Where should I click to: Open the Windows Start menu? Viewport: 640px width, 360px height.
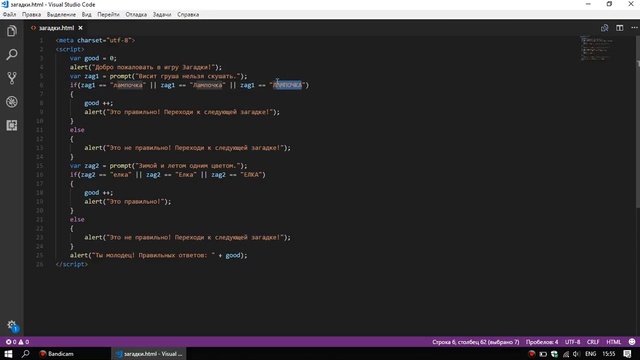tap(8, 353)
